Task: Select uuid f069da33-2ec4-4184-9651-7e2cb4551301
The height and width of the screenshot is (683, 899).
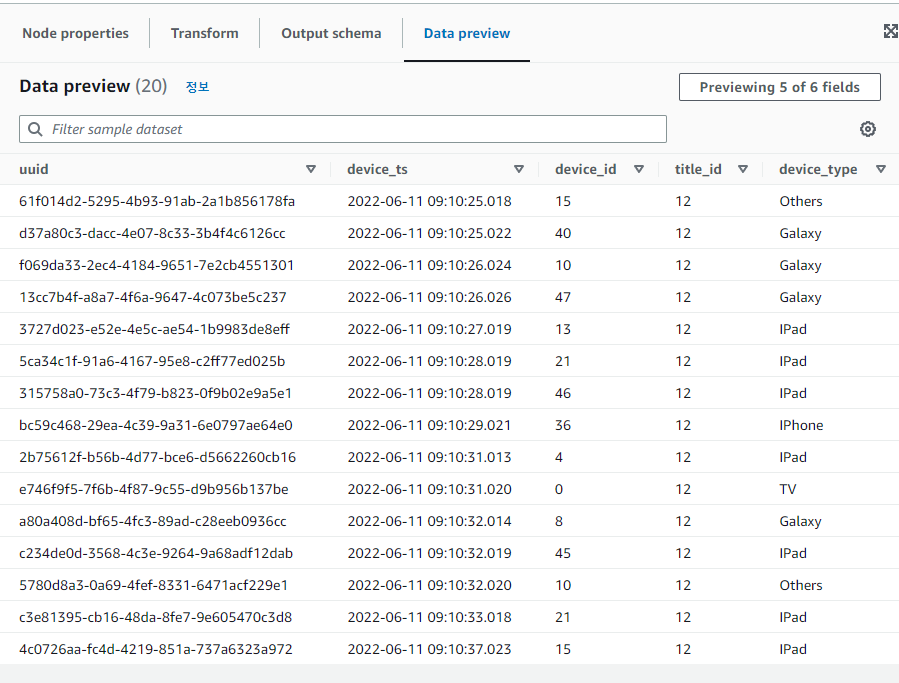Action: click(x=156, y=266)
